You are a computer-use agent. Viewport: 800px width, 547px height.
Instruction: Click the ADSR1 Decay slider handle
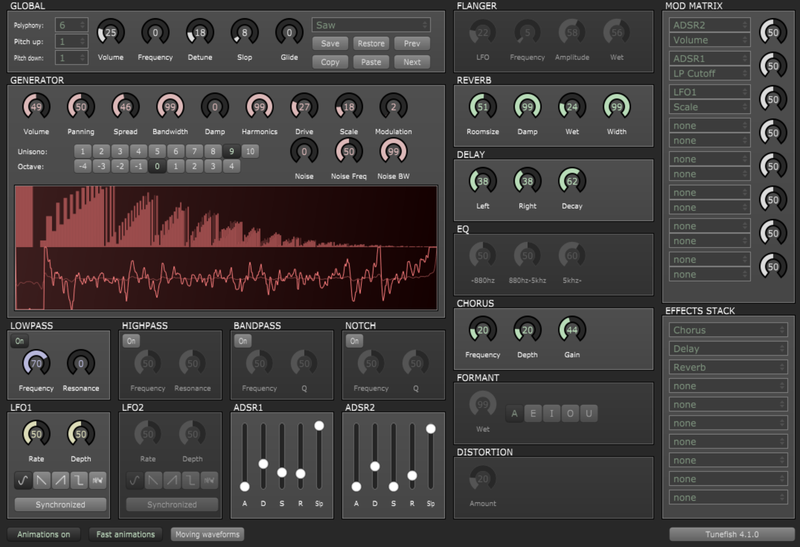263,464
